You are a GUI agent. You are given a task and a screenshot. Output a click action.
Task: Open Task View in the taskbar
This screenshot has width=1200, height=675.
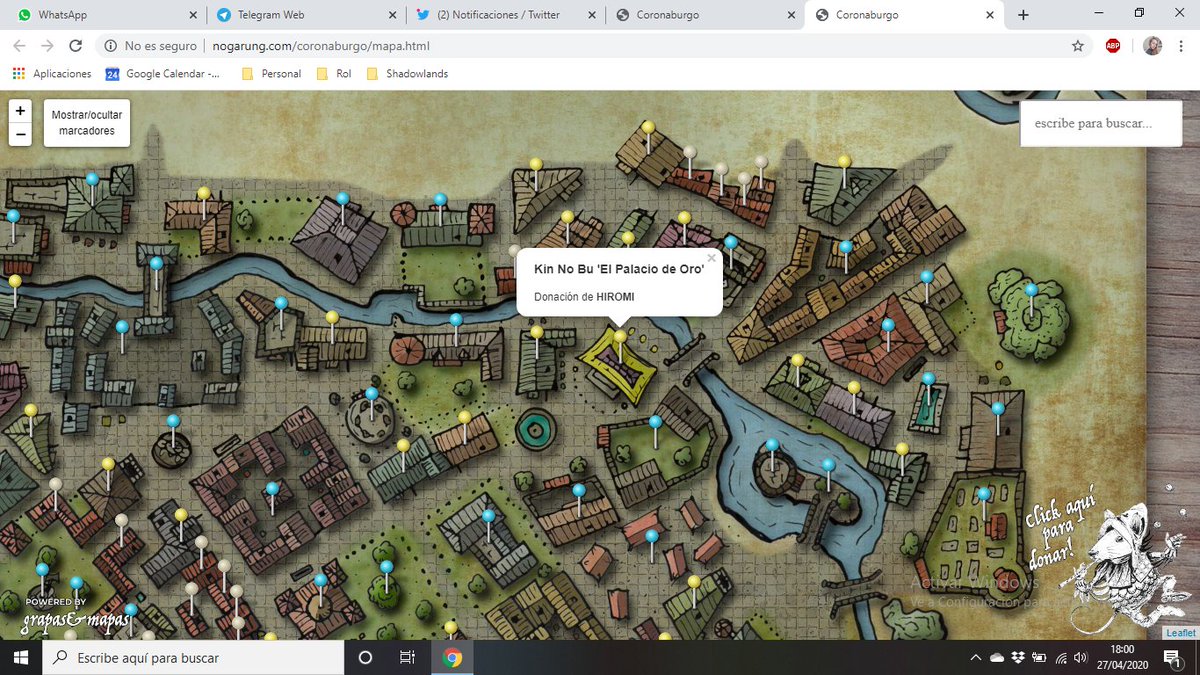click(x=407, y=657)
